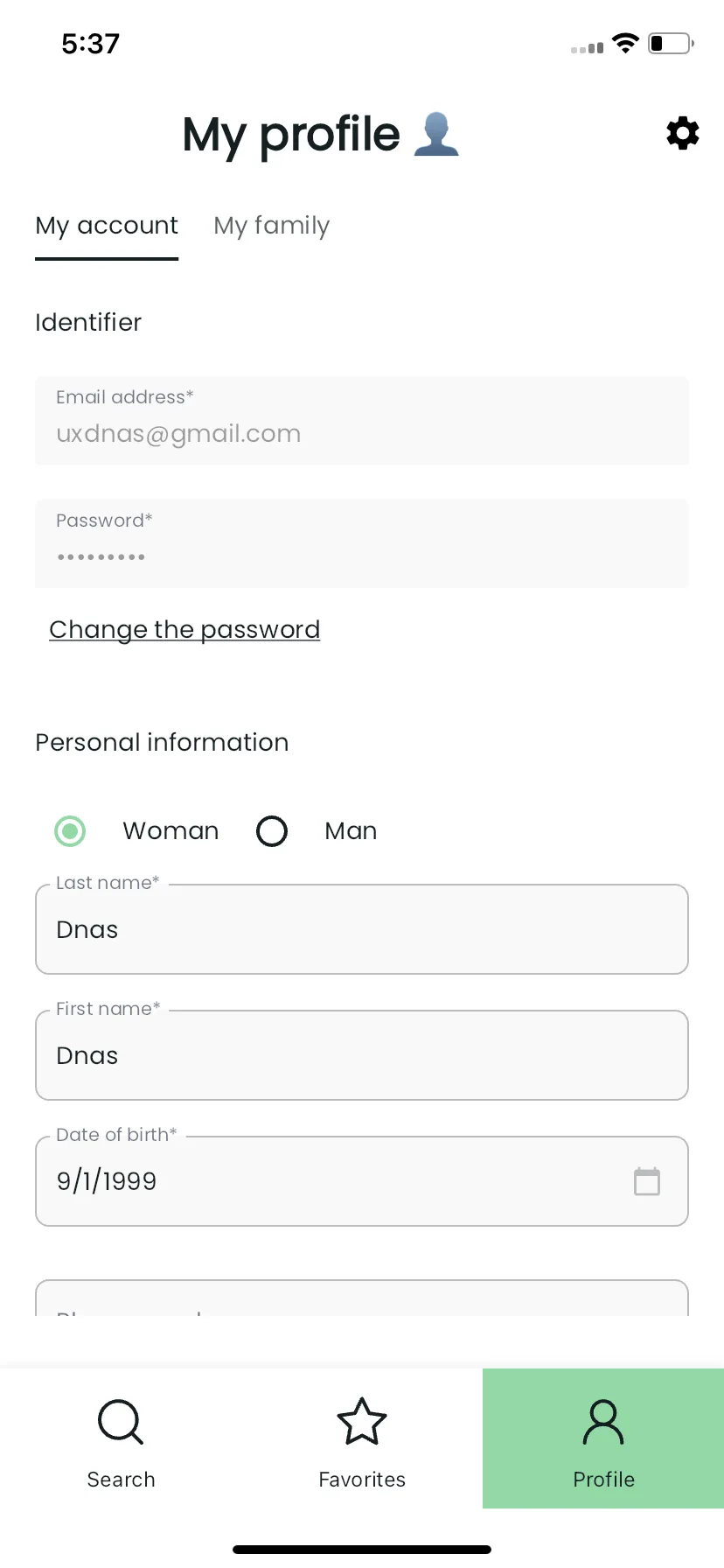Open settings via the gear icon
This screenshot has height=1568, width=724.
coord(682,133)
